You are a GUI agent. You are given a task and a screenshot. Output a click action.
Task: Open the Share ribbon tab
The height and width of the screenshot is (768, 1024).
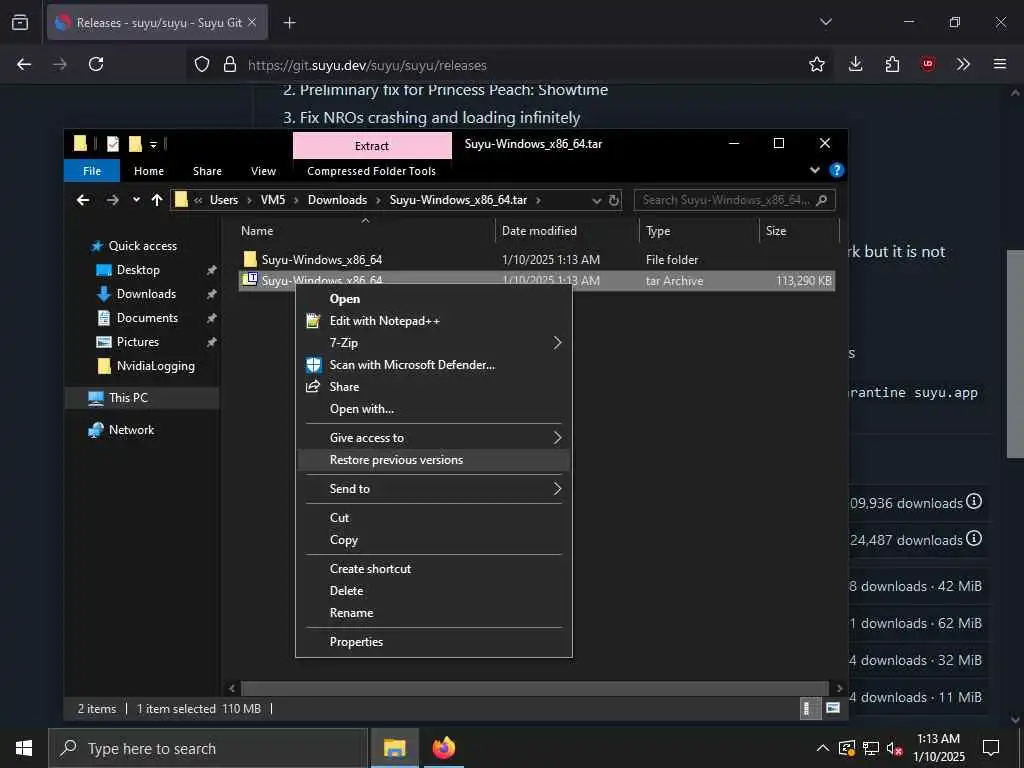207,171
